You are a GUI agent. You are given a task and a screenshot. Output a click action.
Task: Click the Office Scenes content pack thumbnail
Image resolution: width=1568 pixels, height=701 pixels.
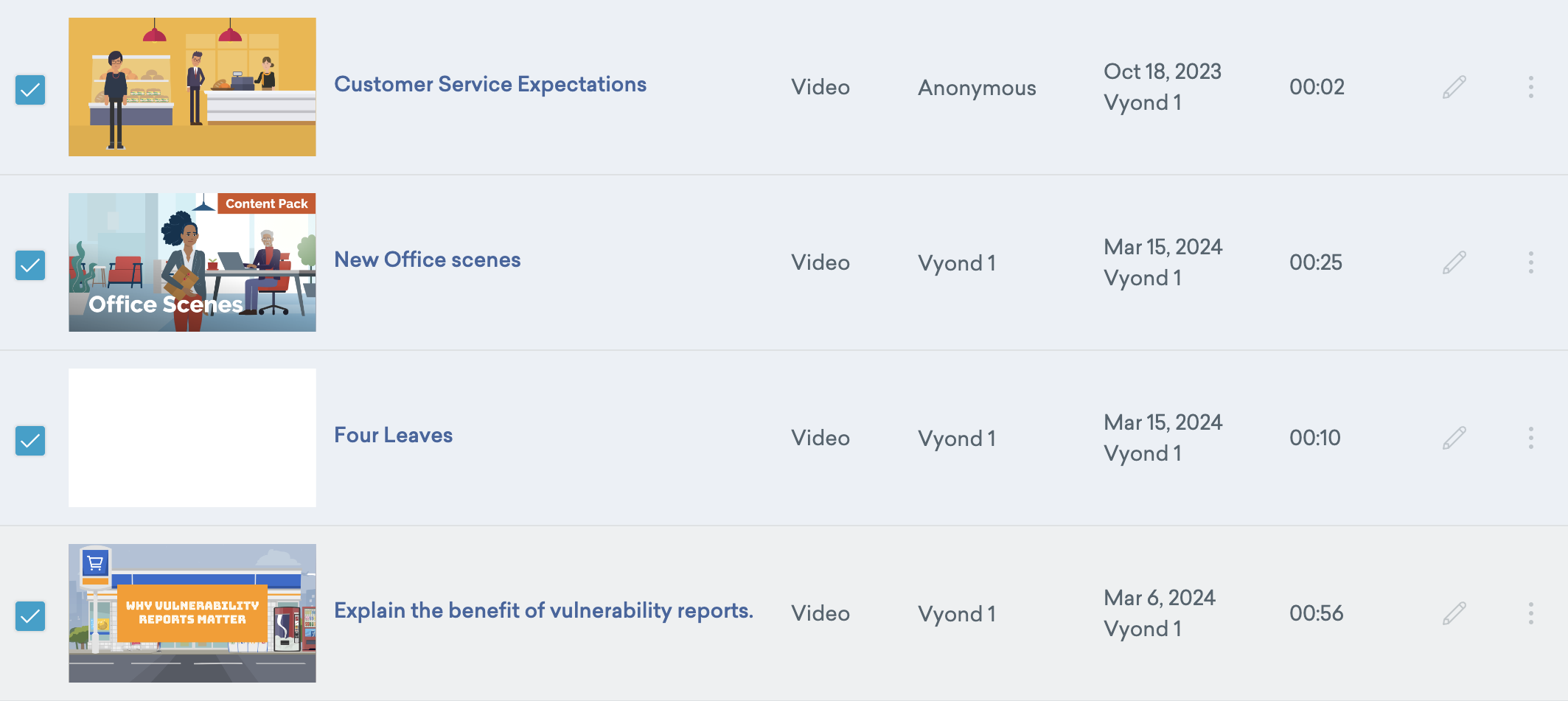192,262
